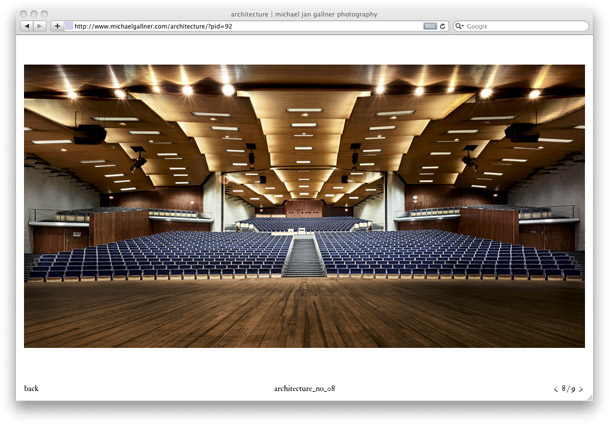This screenshot has width=609, height=424.
Task: Grab the window resize handle in corner
Action: pos(590,397)
